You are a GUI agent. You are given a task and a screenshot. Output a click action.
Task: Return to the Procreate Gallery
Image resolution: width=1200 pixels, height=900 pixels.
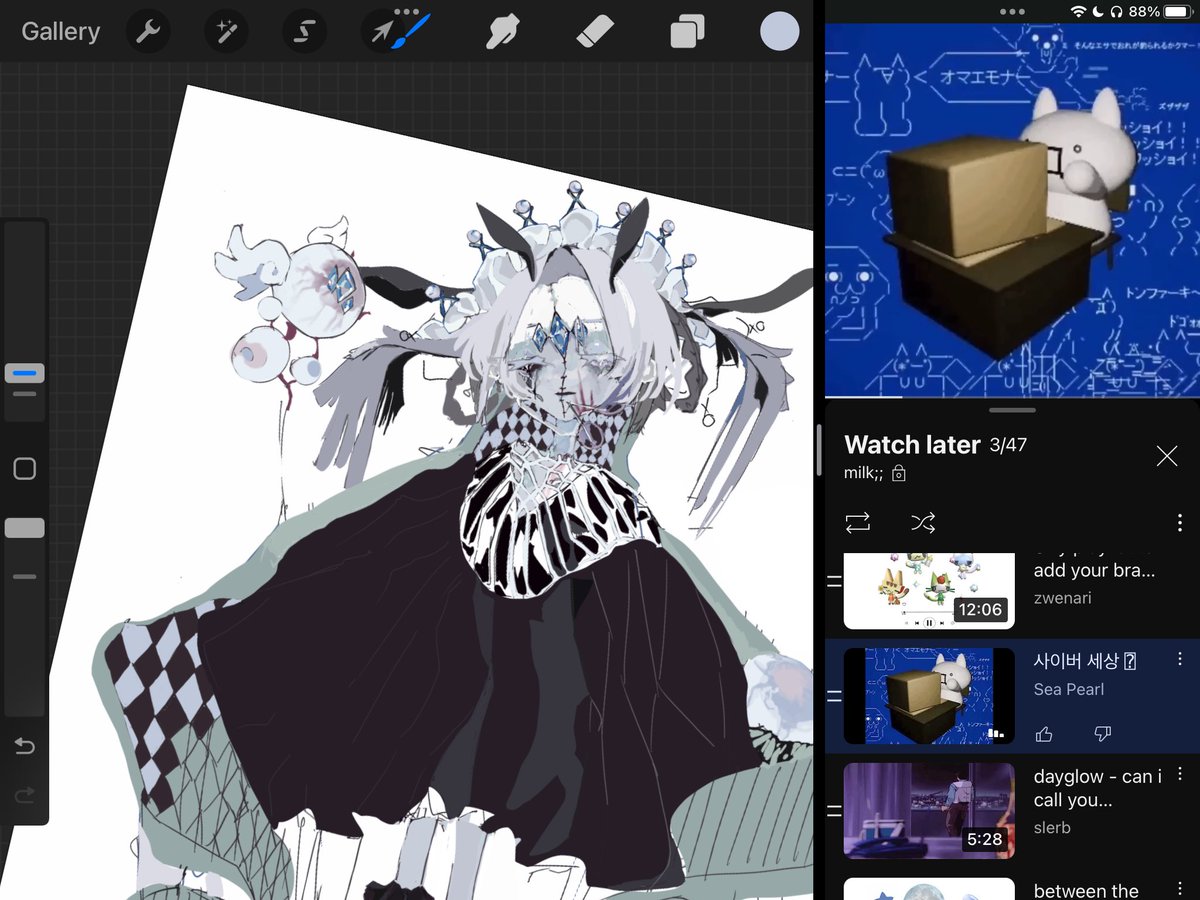[60, 31]
